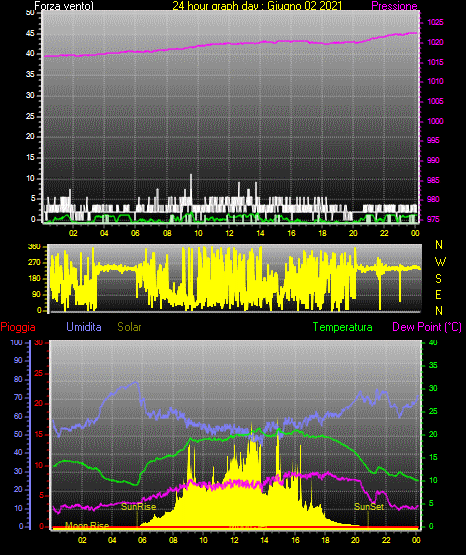
Task: Click the "SunSet" marker label
Action: [x=369, y=507]
